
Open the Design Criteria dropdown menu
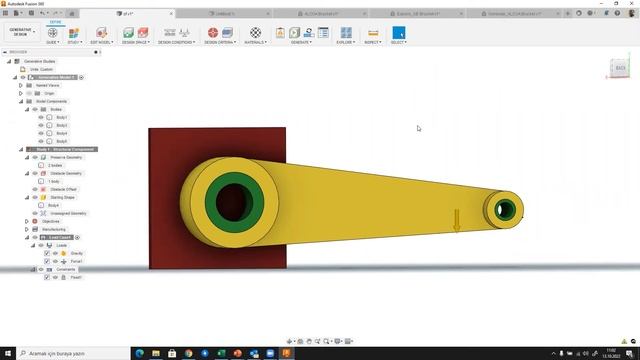(220, 42)
